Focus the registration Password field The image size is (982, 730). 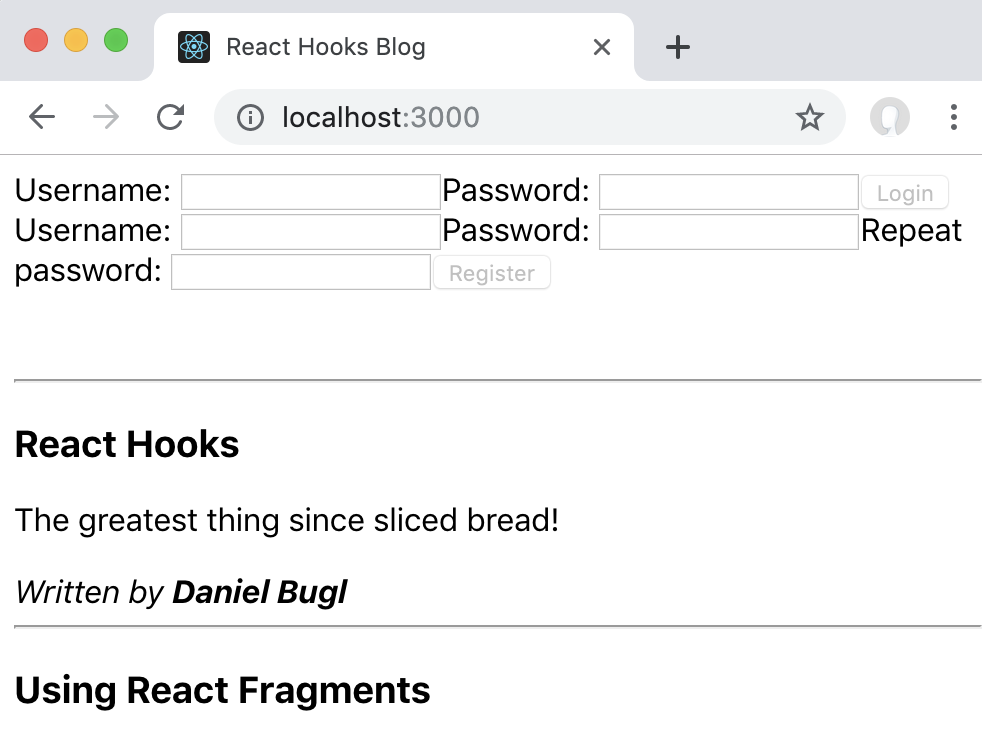point(728,232)
